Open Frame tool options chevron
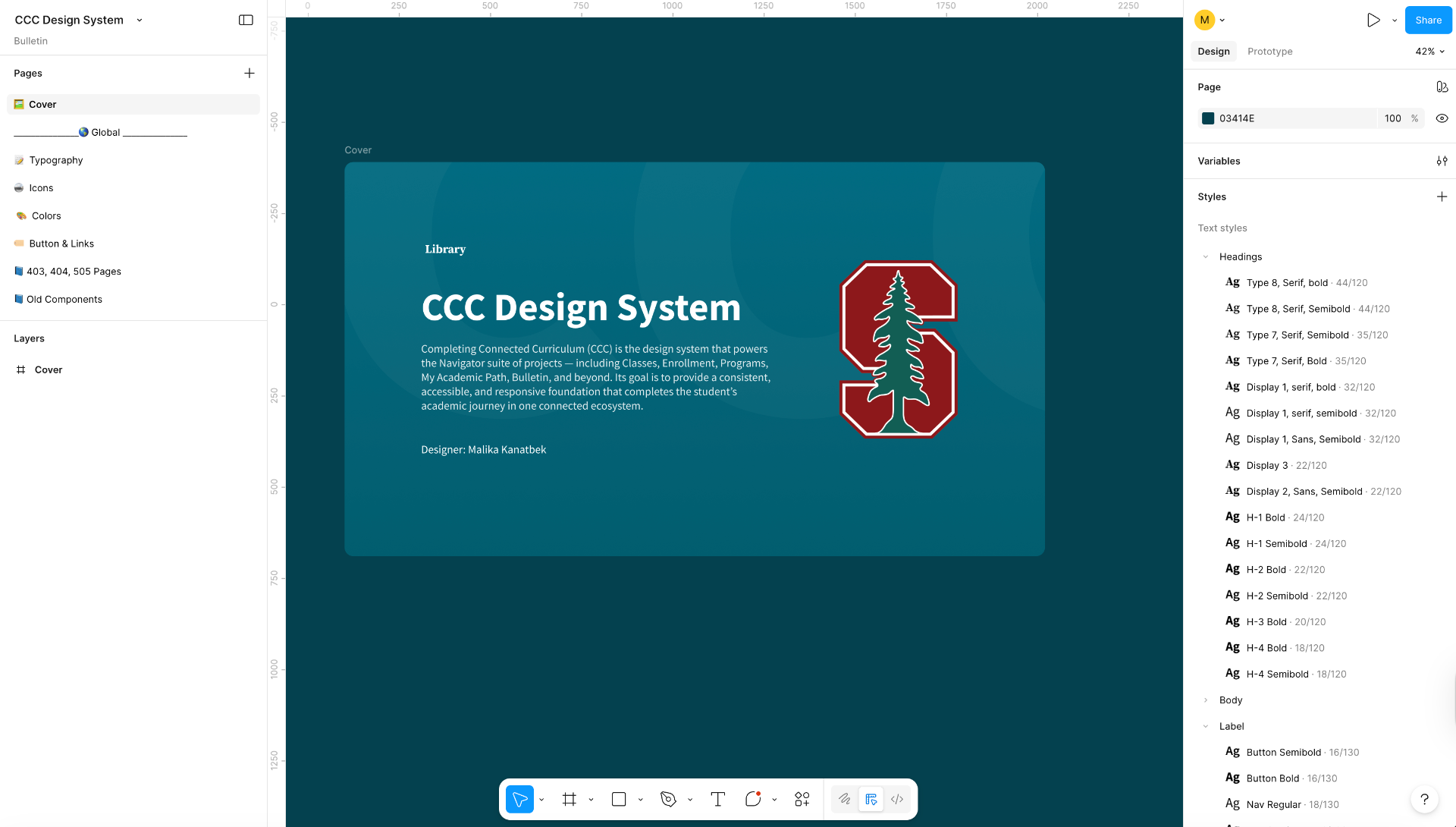 pyautogui.click(x=591, y=800)
